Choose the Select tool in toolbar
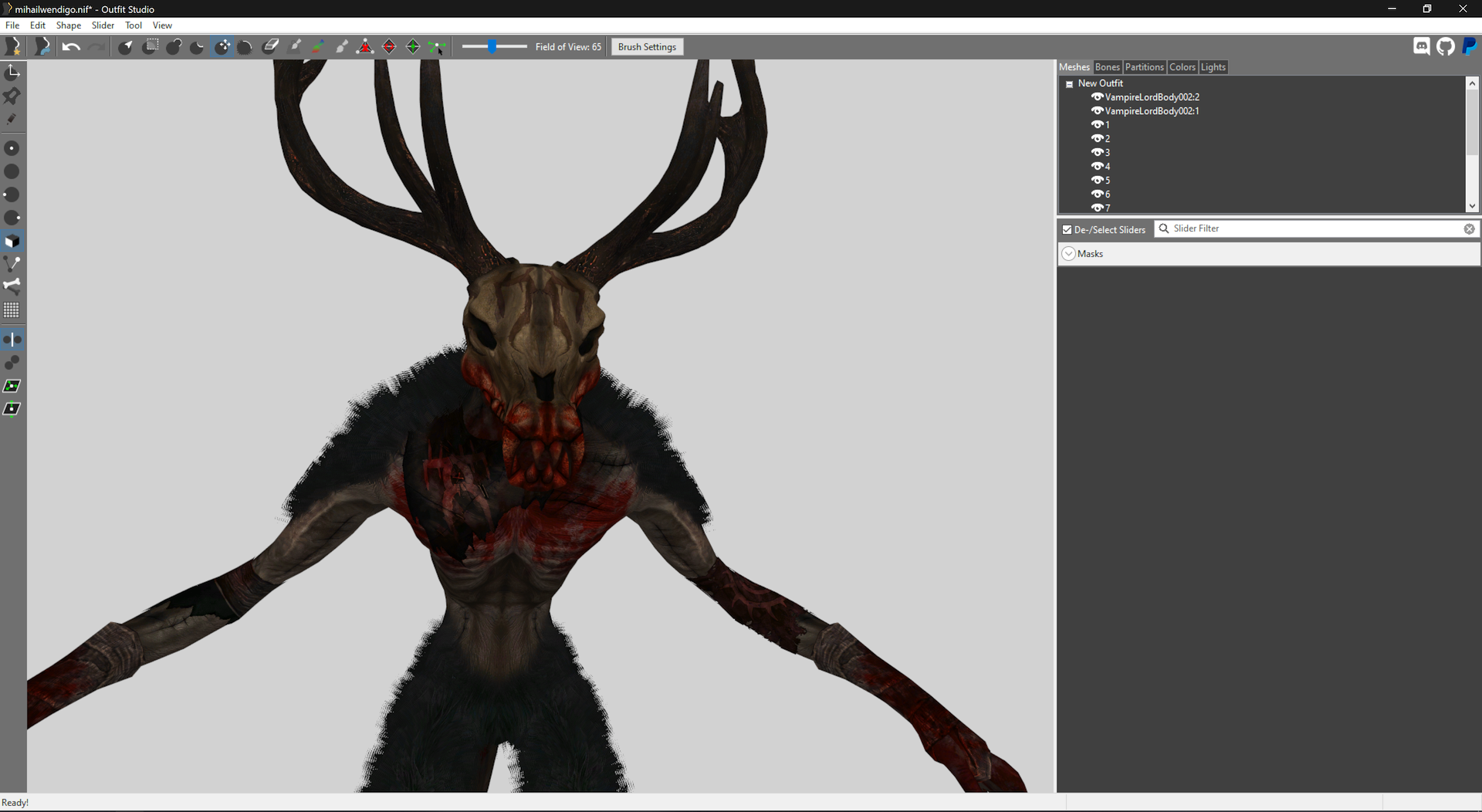Image resolution: width=1482 pixels, height=812 pixels. [x=126, y=47]
